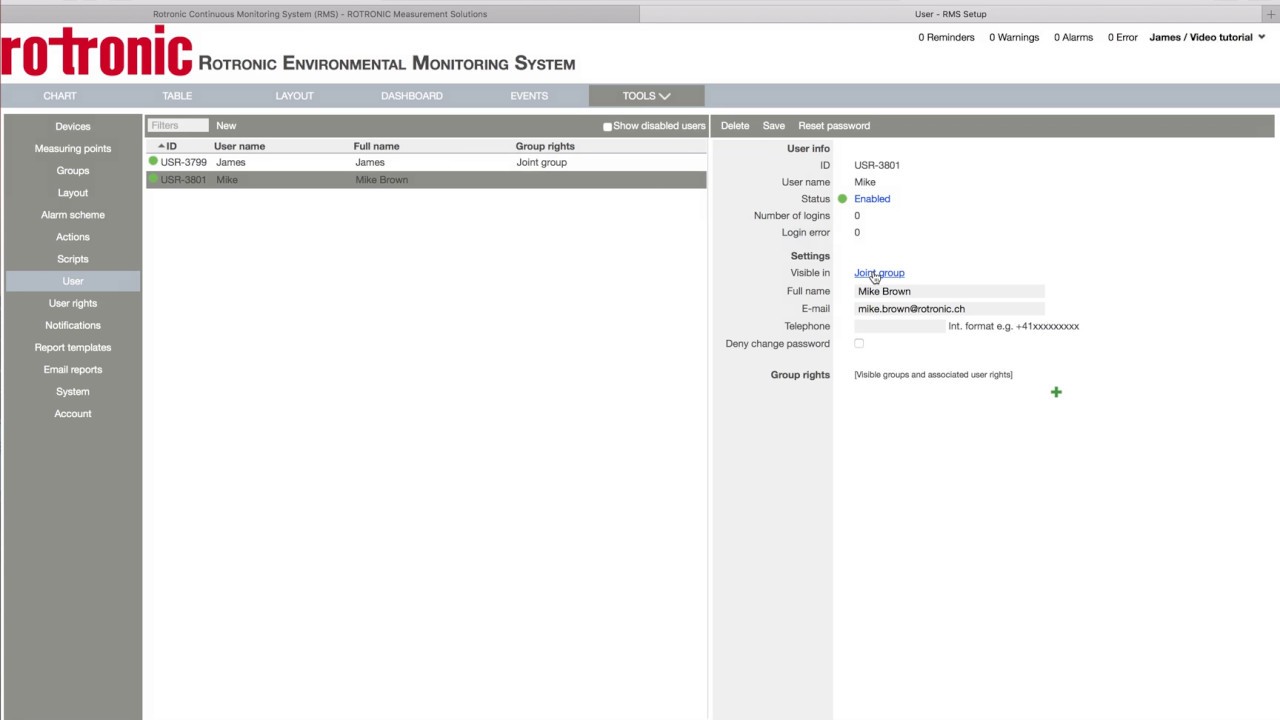
Task: Switch to the Chart tab
Action: pos(60,96)
